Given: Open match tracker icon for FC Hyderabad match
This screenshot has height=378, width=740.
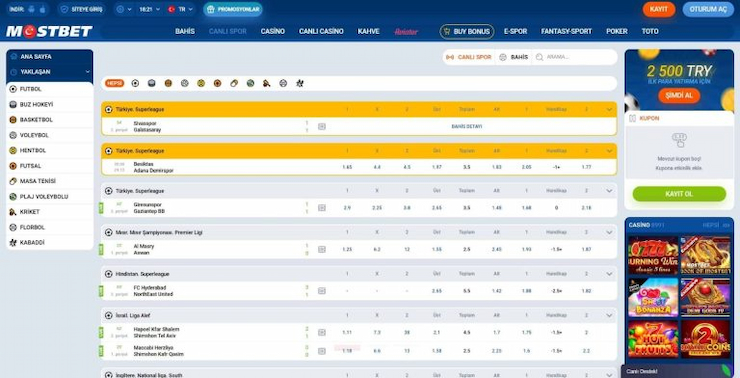Looking at the screenshot, I should 322,291.
